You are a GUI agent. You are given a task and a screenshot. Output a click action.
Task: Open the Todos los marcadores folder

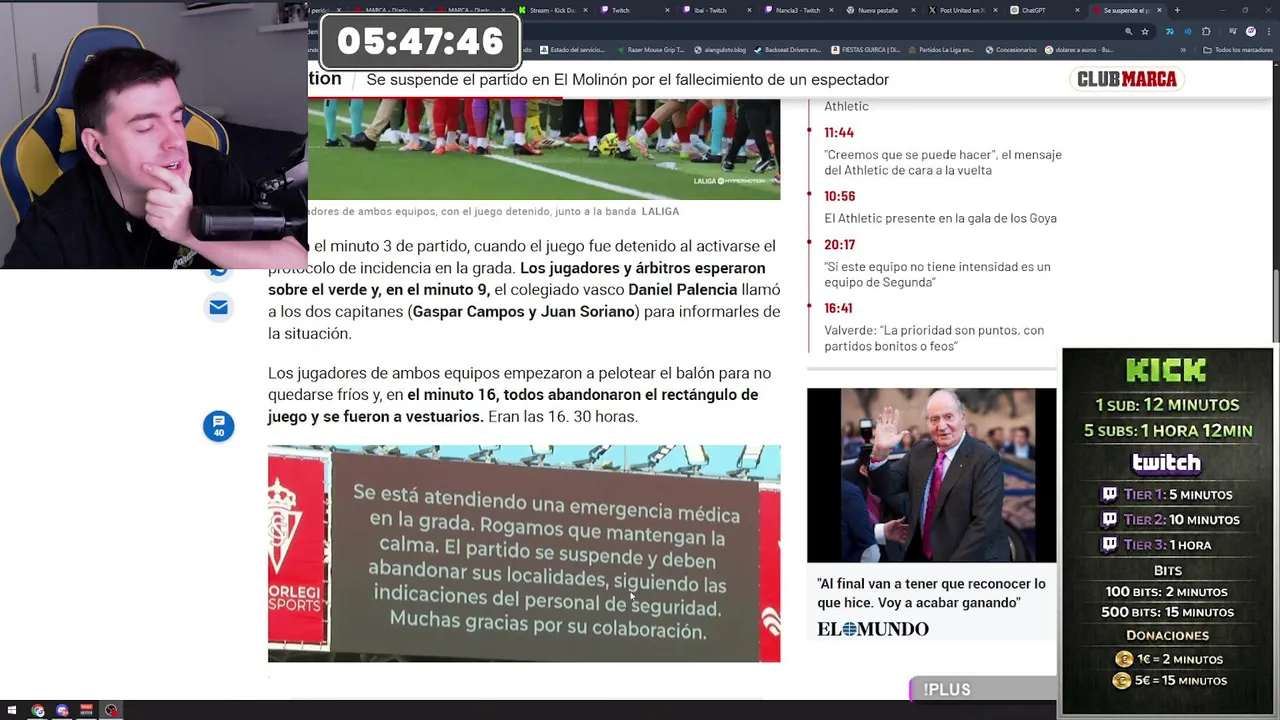[1238, 50]
